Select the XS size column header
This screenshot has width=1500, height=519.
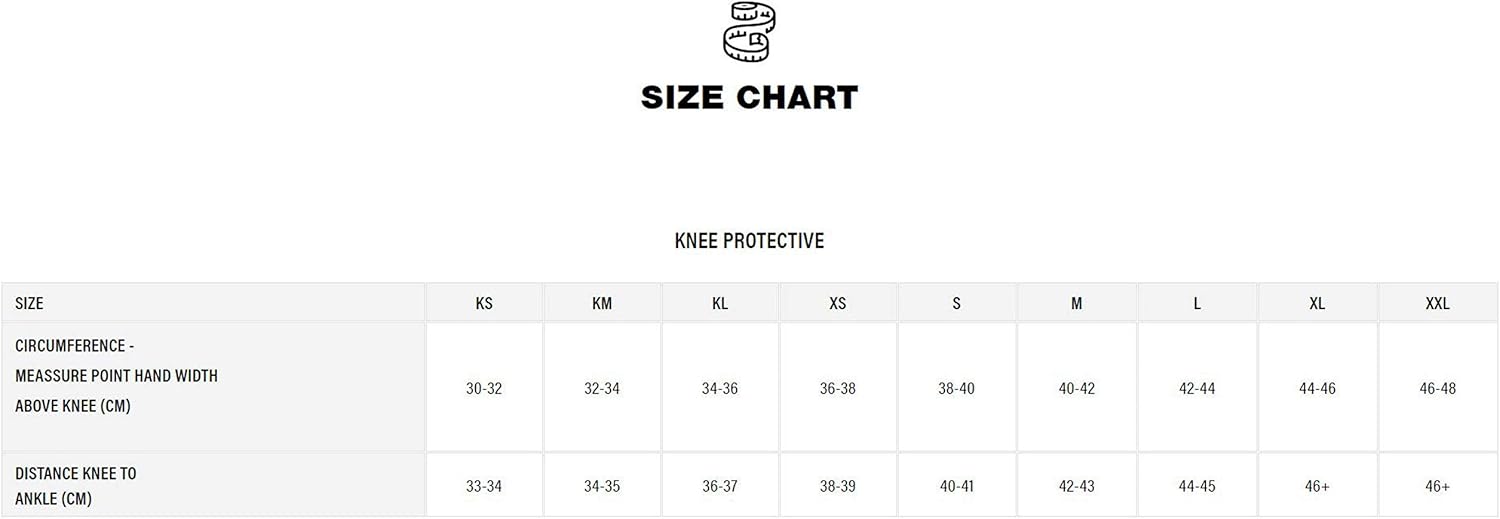(x=838, y=303)
